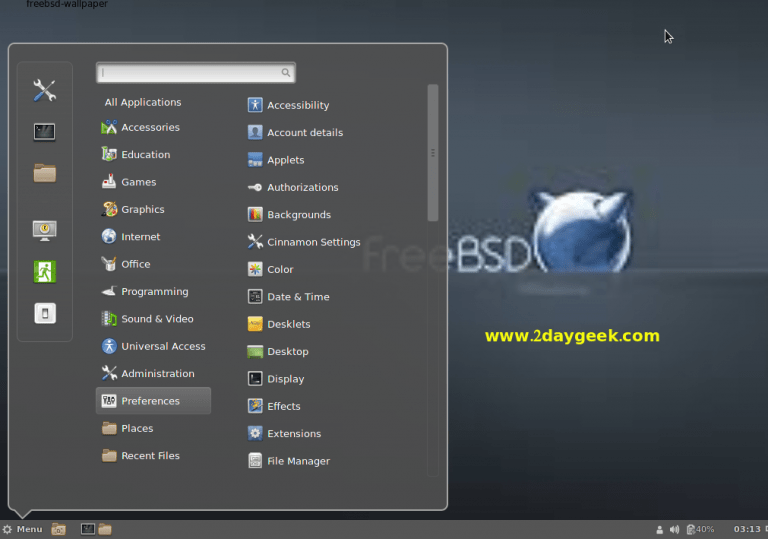This screenshot has height=539, width=768.
Task: Open Backgrounds settings
Action: pyautogui.click(x=289, y=215)
